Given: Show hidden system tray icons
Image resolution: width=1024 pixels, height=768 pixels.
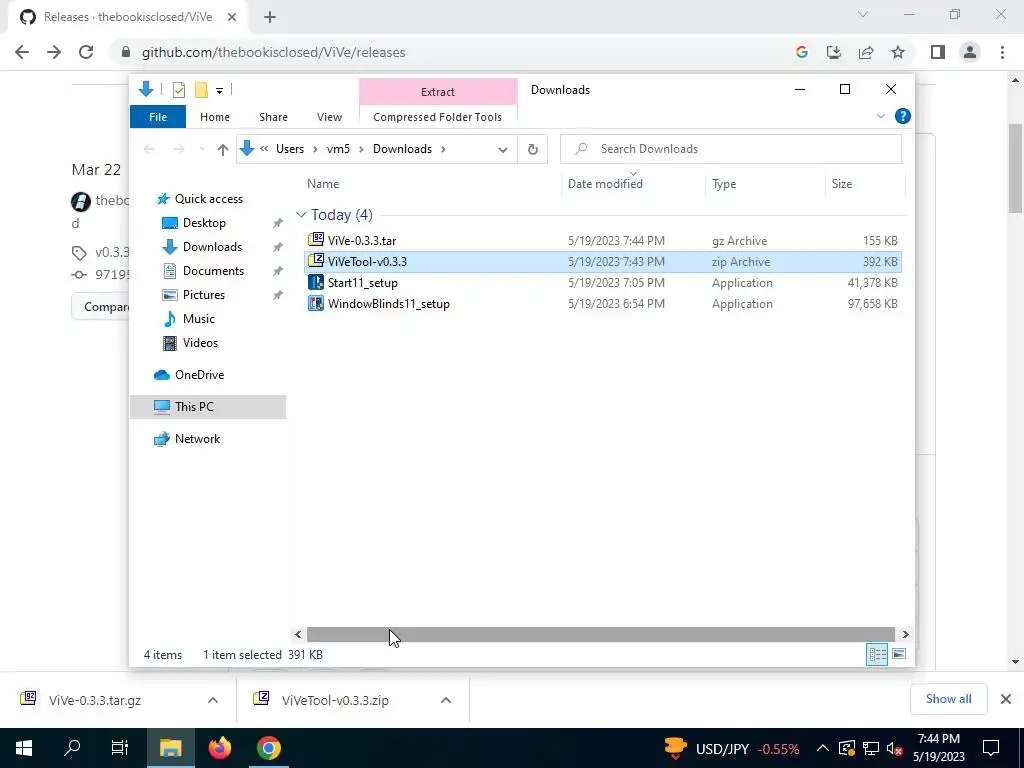Looking at the screenshot, I should click(823, 748).
